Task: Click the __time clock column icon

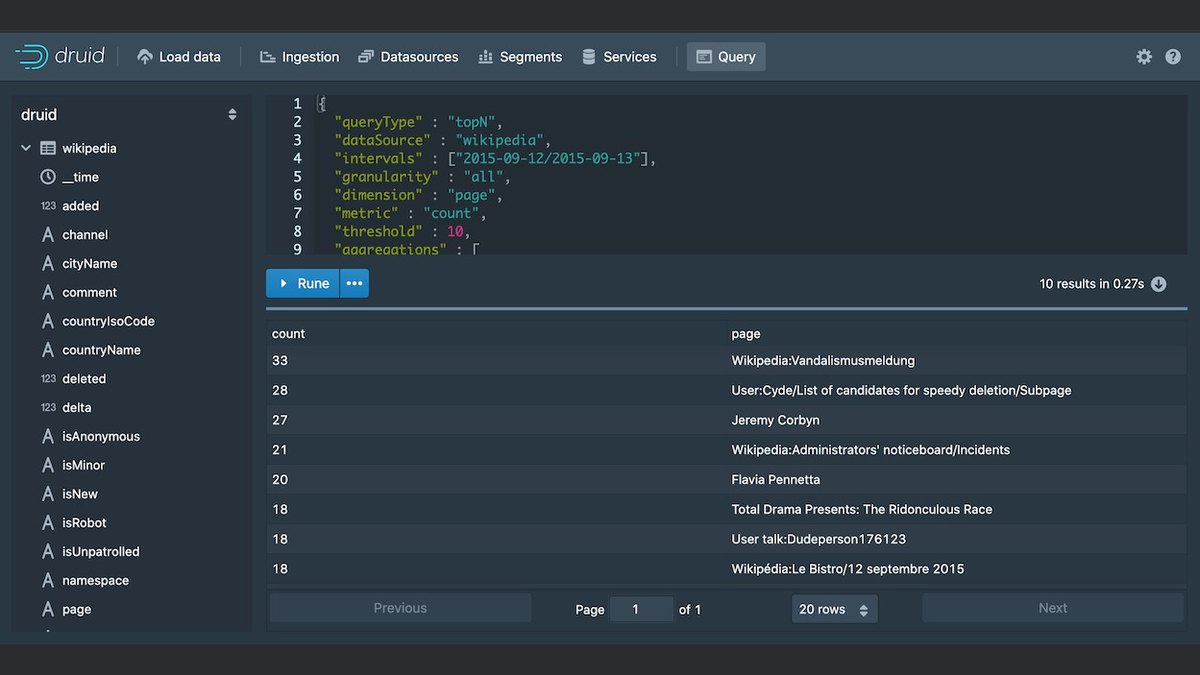Action: point(48,177)
